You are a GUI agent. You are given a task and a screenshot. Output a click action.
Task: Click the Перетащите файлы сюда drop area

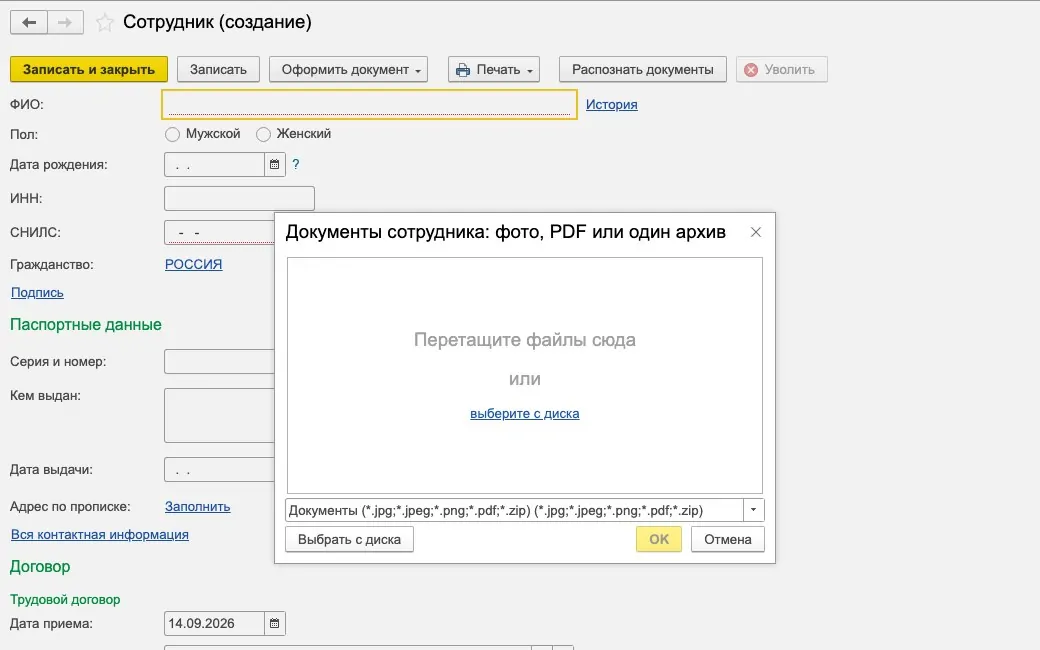(x=525, y=375)
